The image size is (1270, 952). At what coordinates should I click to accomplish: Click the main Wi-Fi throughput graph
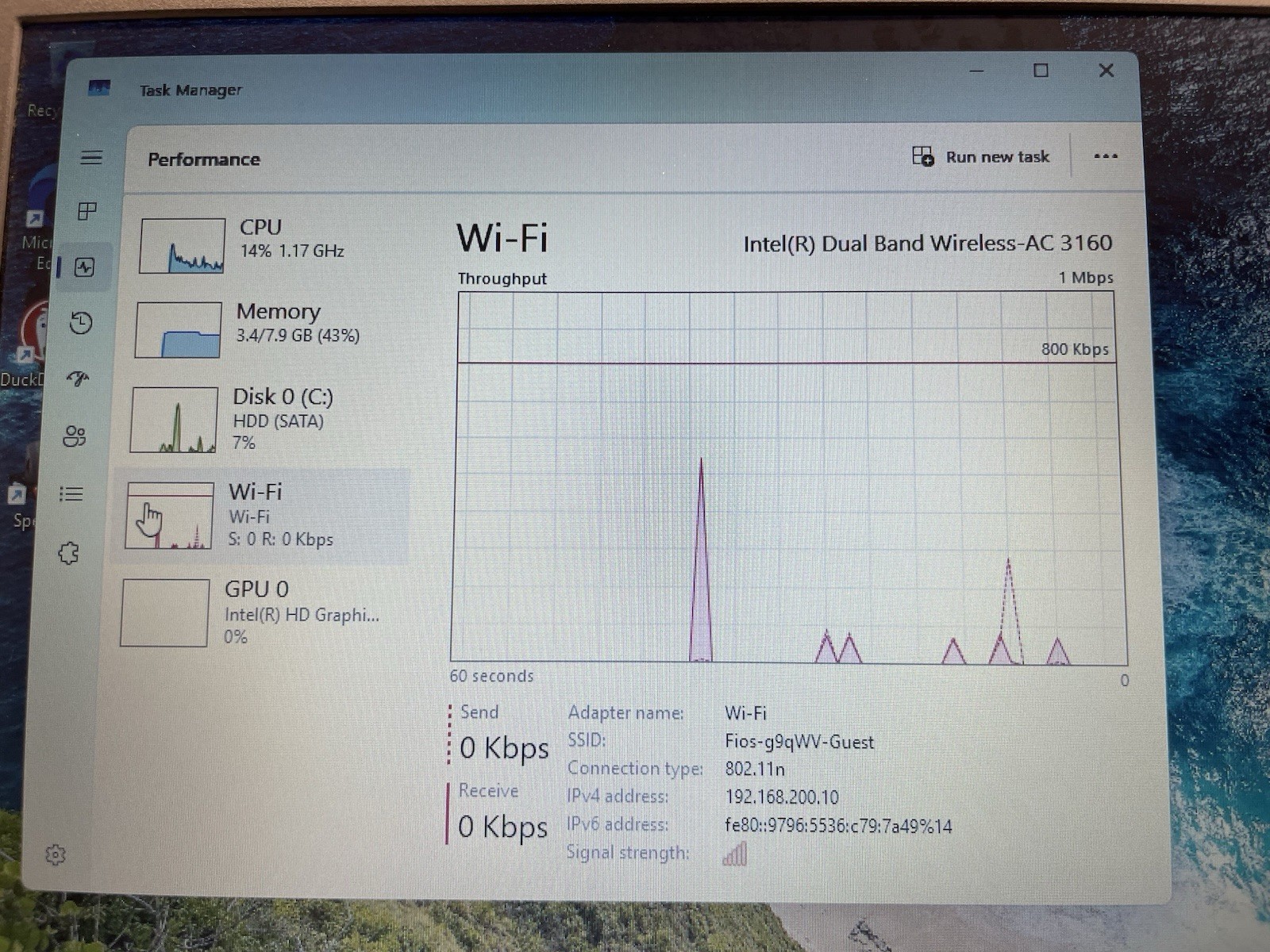pos(789,478)
